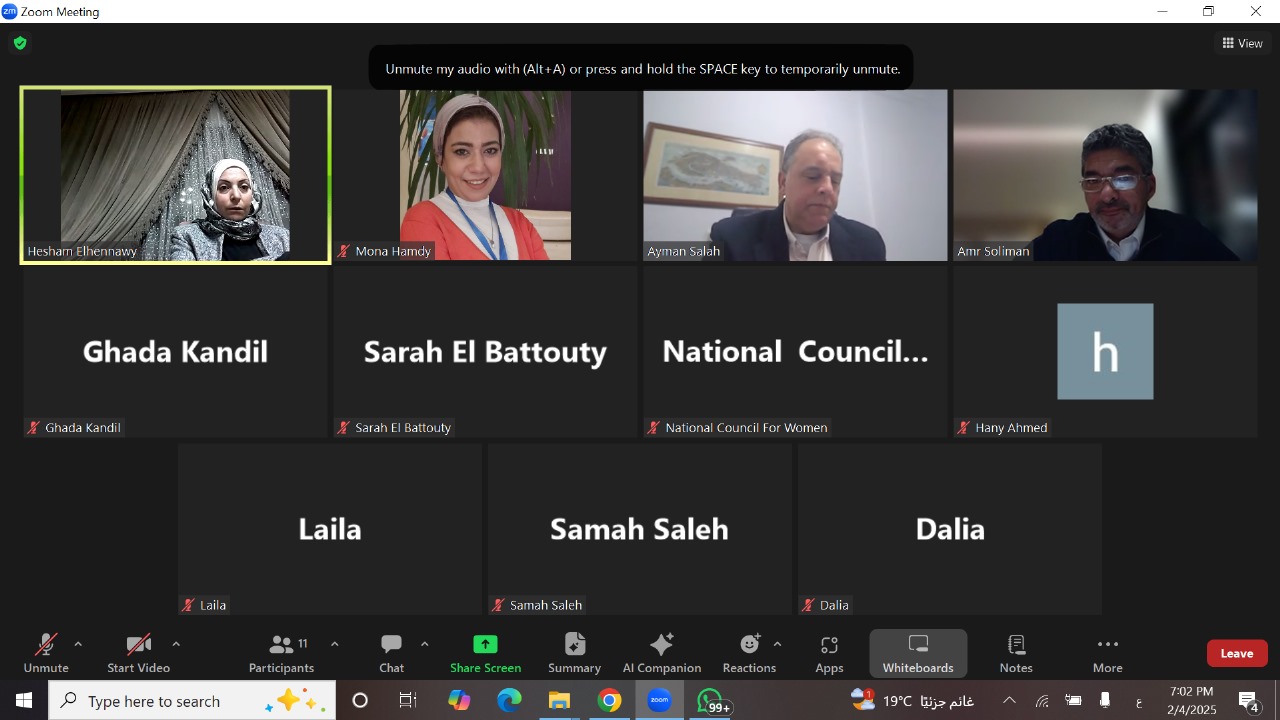The height and width of the screenshot is (720, 1280).
Task: Toggle Start Video on
Action: click(138, 653)
